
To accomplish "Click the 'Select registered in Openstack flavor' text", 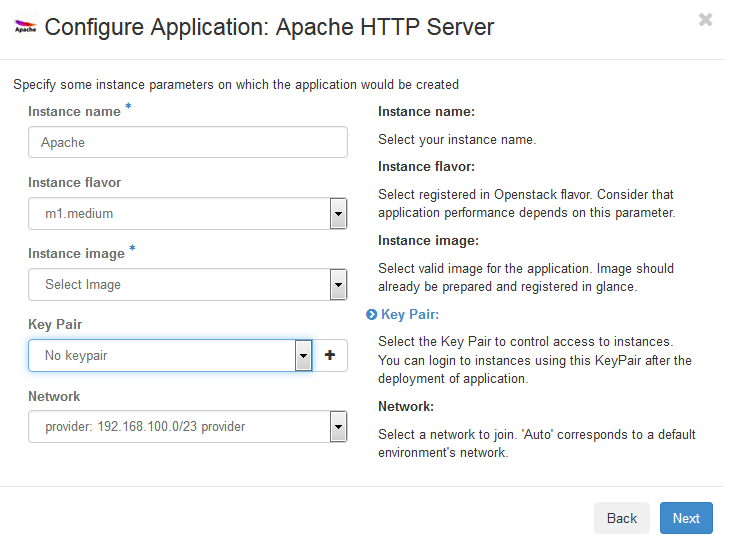I will pos(527,204).
